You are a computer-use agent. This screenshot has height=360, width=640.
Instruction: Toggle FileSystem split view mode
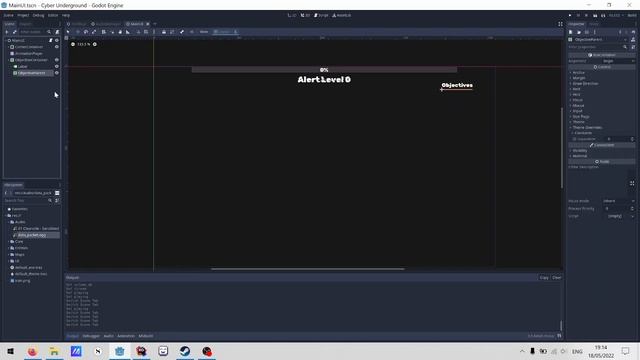pyautogui.click(x=57, y=193)
